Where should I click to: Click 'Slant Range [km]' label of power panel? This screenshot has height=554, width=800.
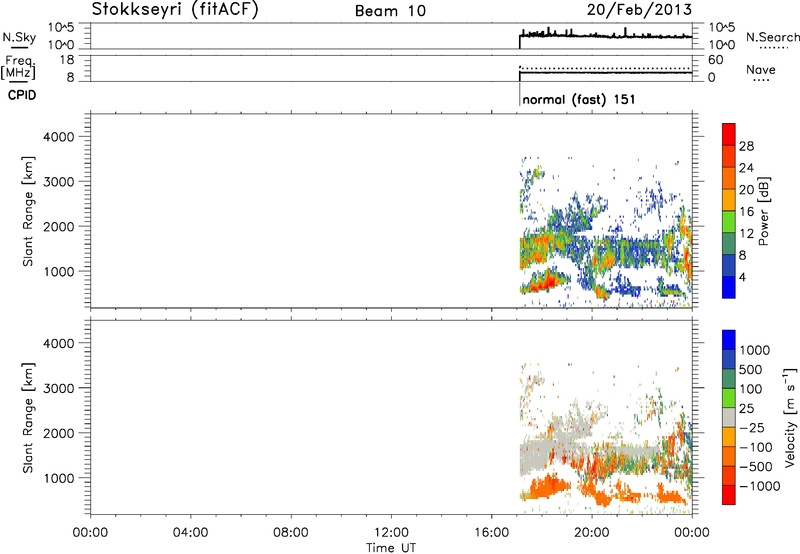[x=28, y=211]
